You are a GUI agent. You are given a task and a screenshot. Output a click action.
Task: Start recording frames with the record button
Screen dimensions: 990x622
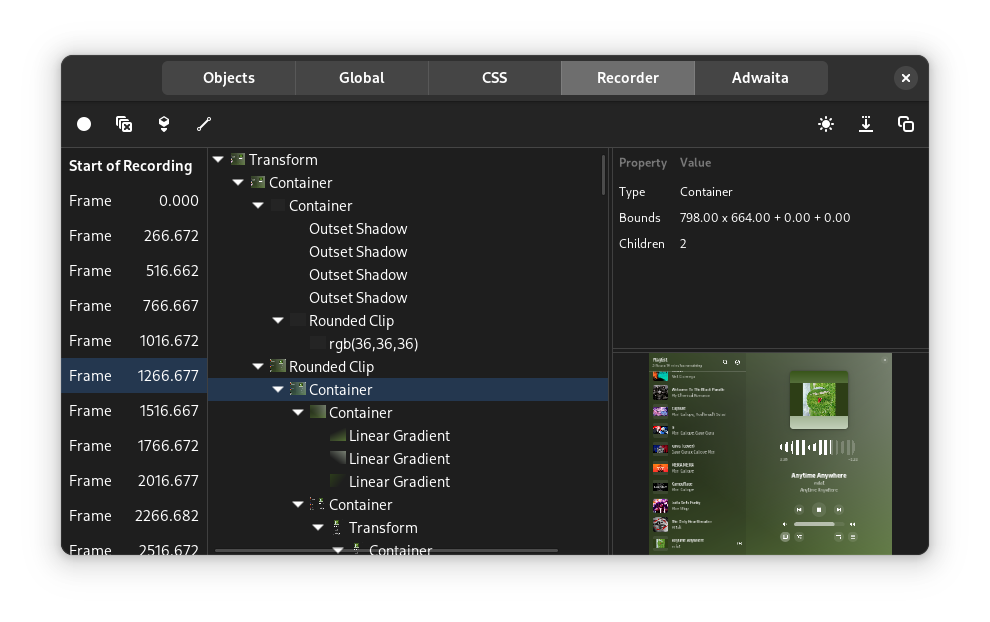click(84, 124)
